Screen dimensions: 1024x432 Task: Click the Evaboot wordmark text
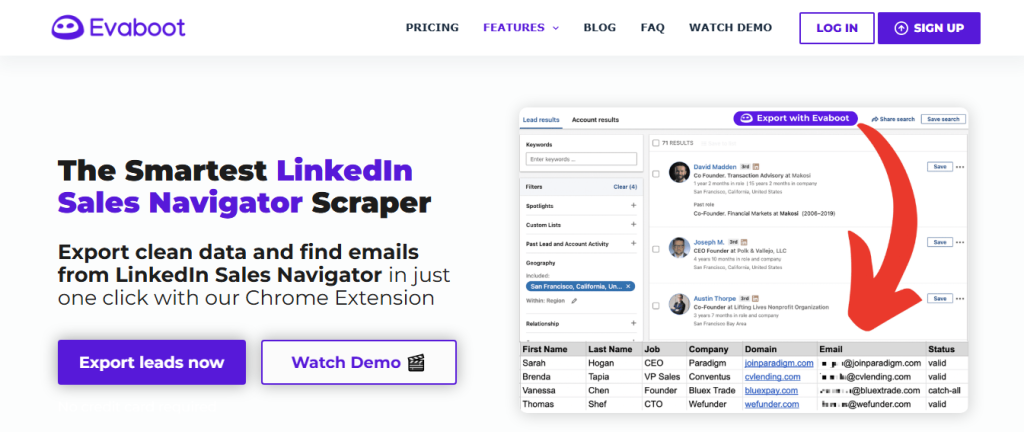coord(138,27)
